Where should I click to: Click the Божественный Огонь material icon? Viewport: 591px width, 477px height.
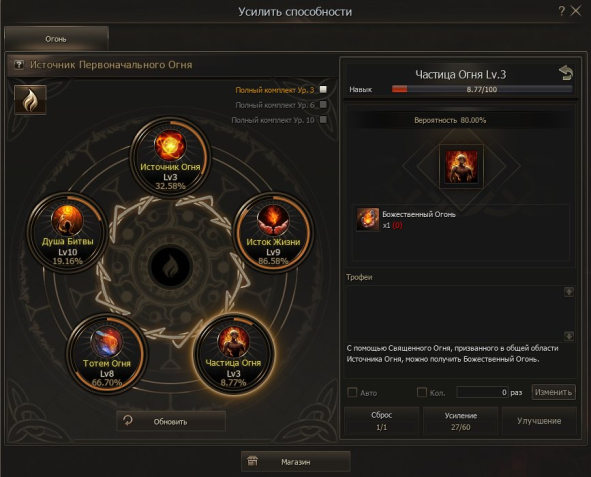point(368,219)
